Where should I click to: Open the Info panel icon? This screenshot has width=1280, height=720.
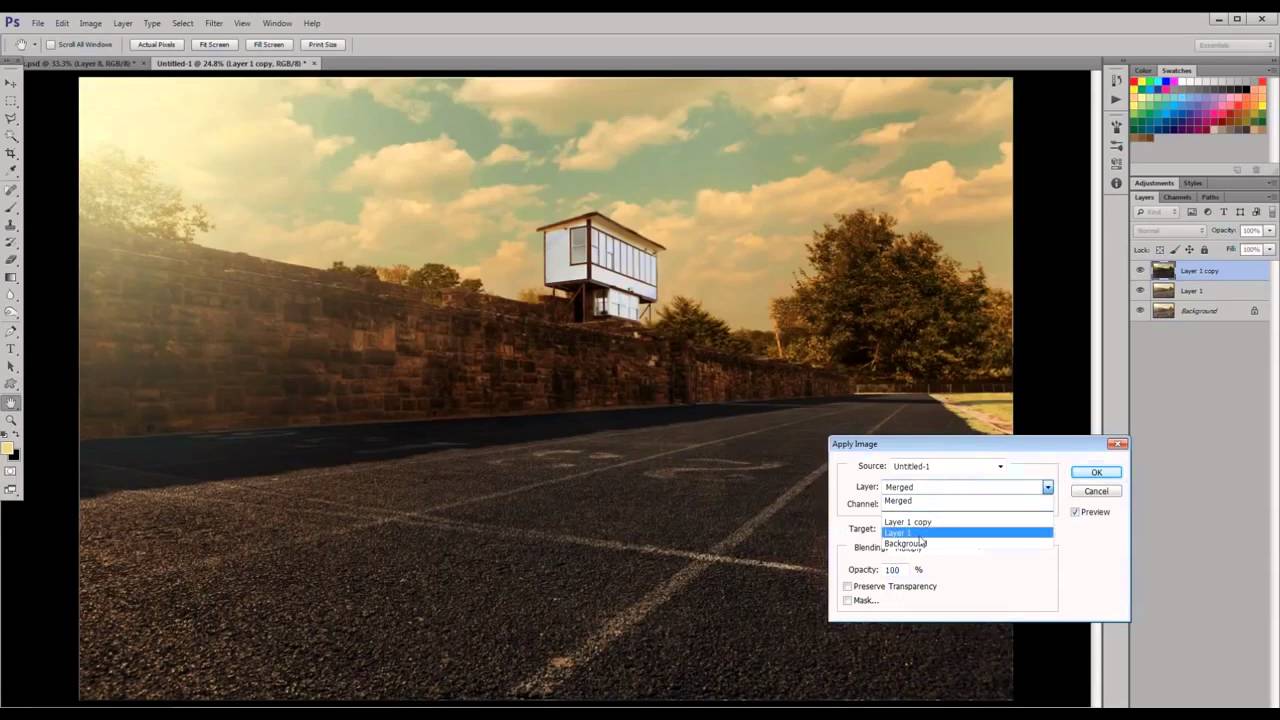coord(1116,184)
